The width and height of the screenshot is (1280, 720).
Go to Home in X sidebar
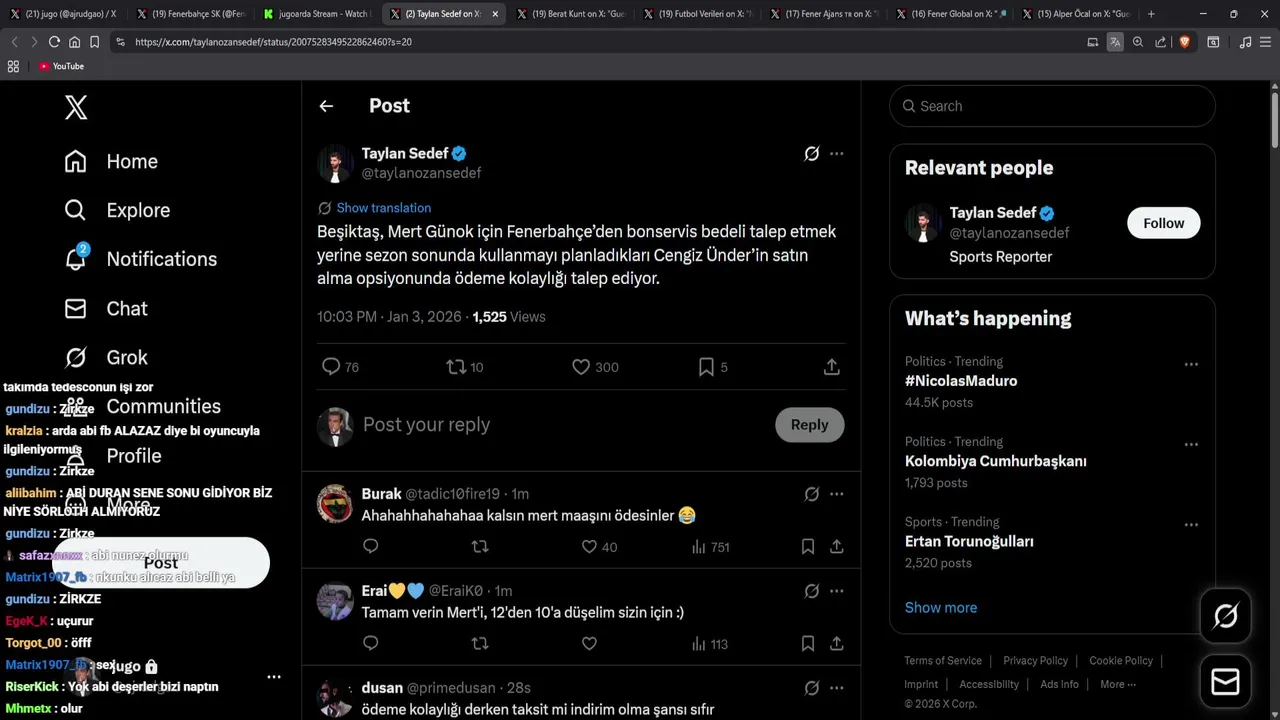tap(111, 162)
